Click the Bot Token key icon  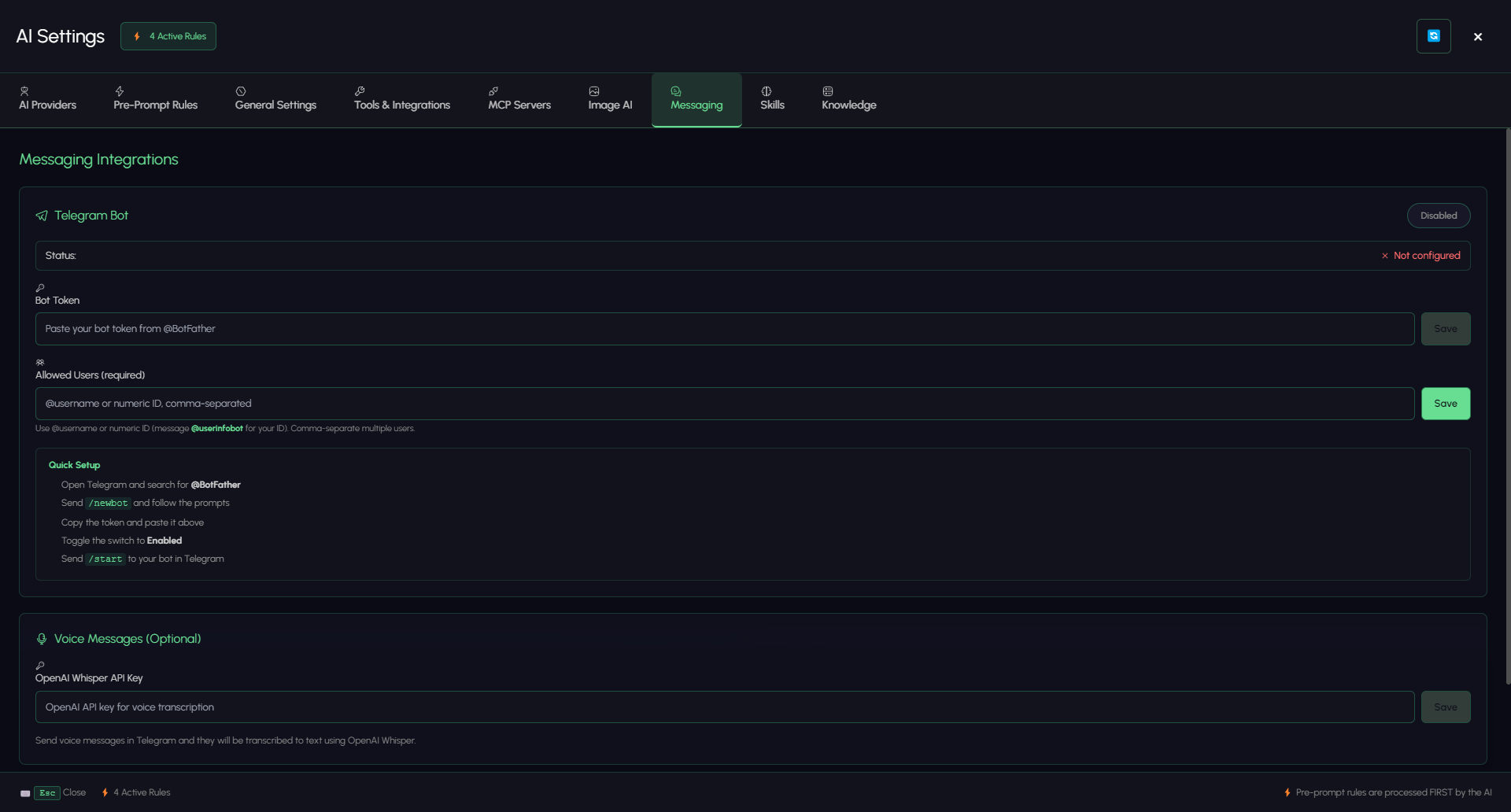40,288
